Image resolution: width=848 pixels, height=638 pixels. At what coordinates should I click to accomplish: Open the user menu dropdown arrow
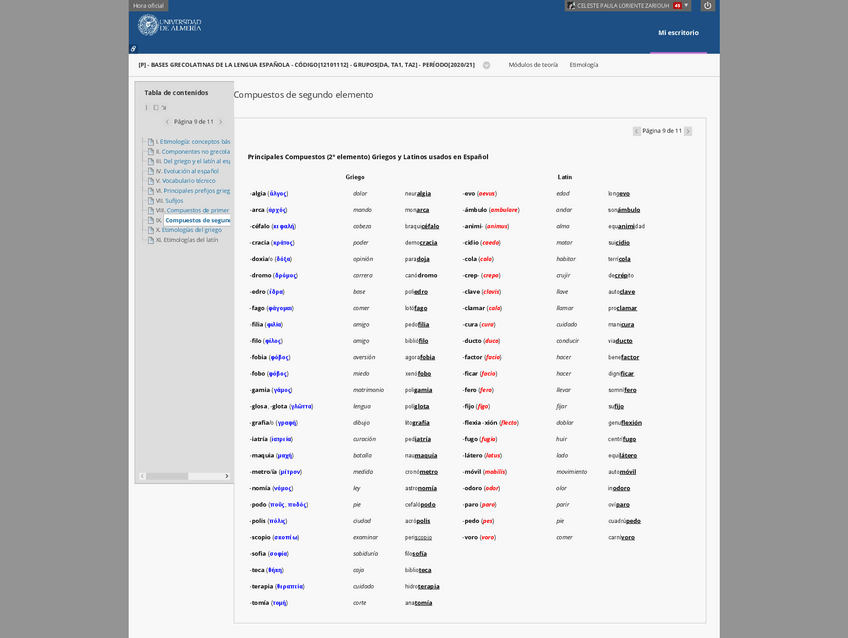point(686,5)
